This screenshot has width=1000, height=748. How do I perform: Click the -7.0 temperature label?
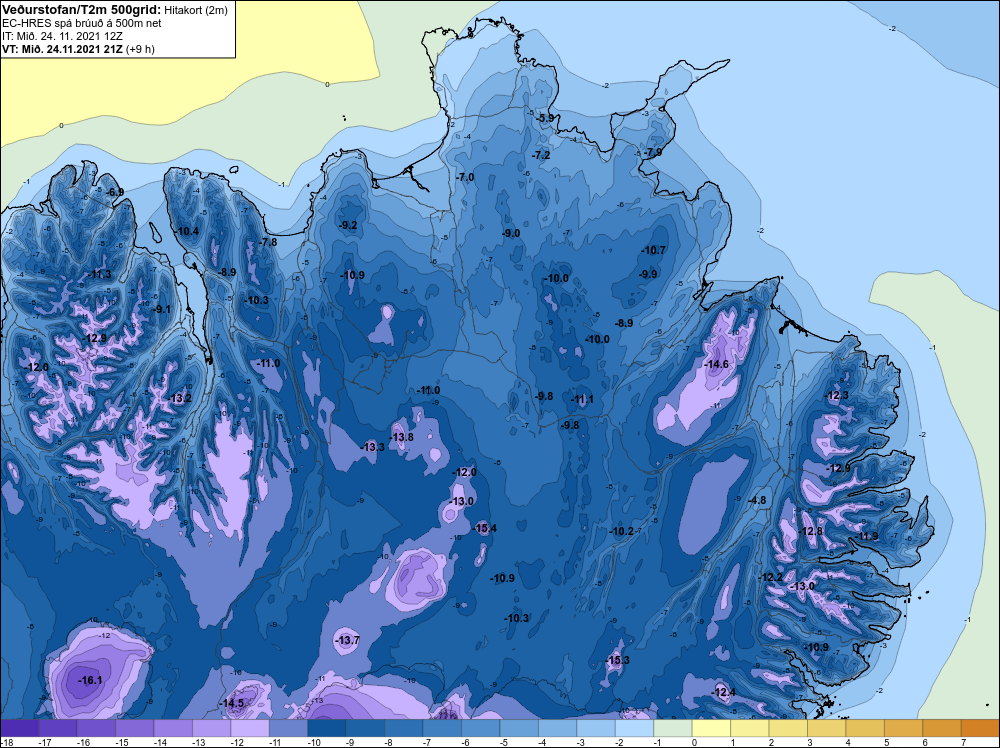point(466,177)
